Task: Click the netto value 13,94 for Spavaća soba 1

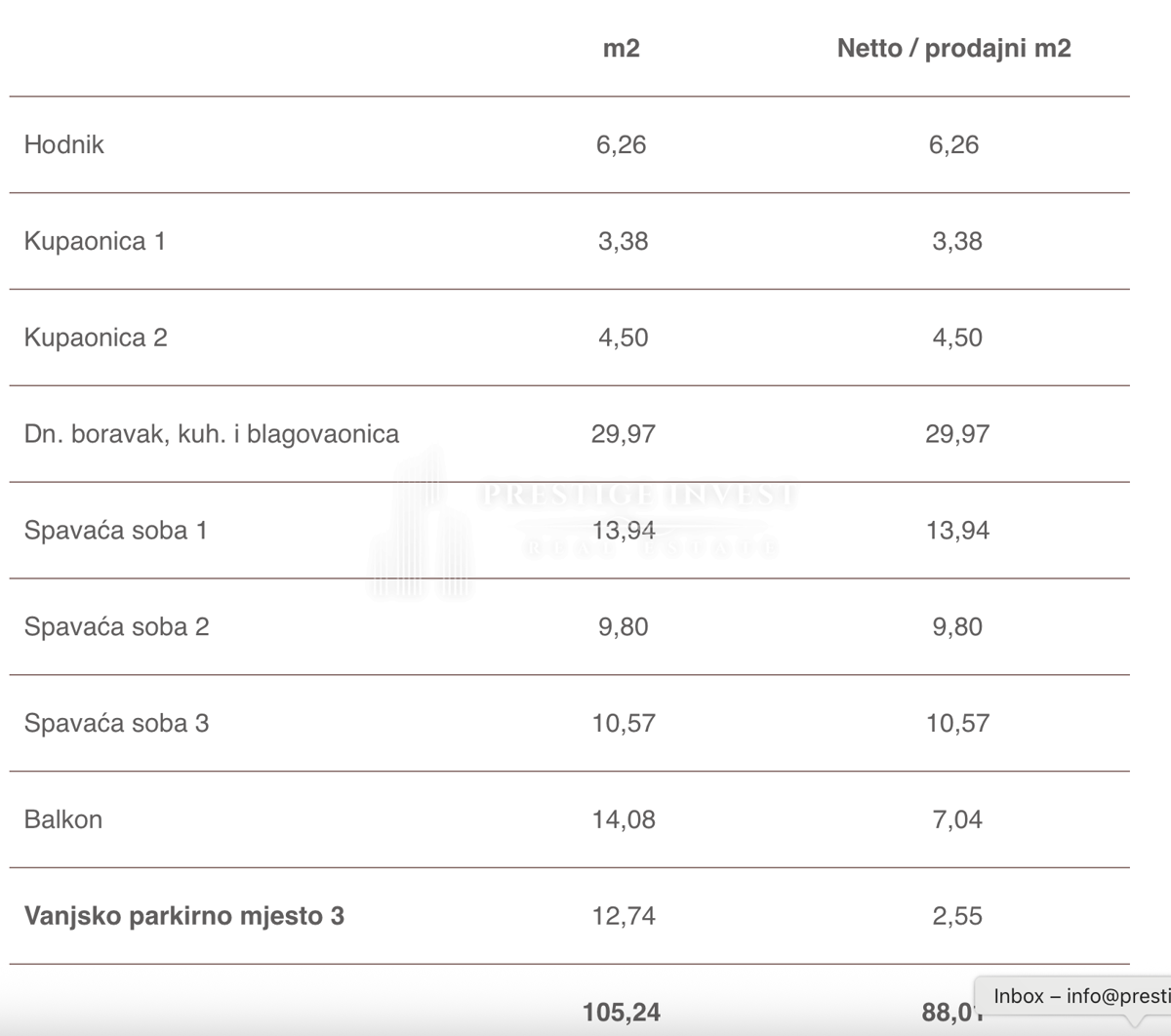Action: coord(957,531)
